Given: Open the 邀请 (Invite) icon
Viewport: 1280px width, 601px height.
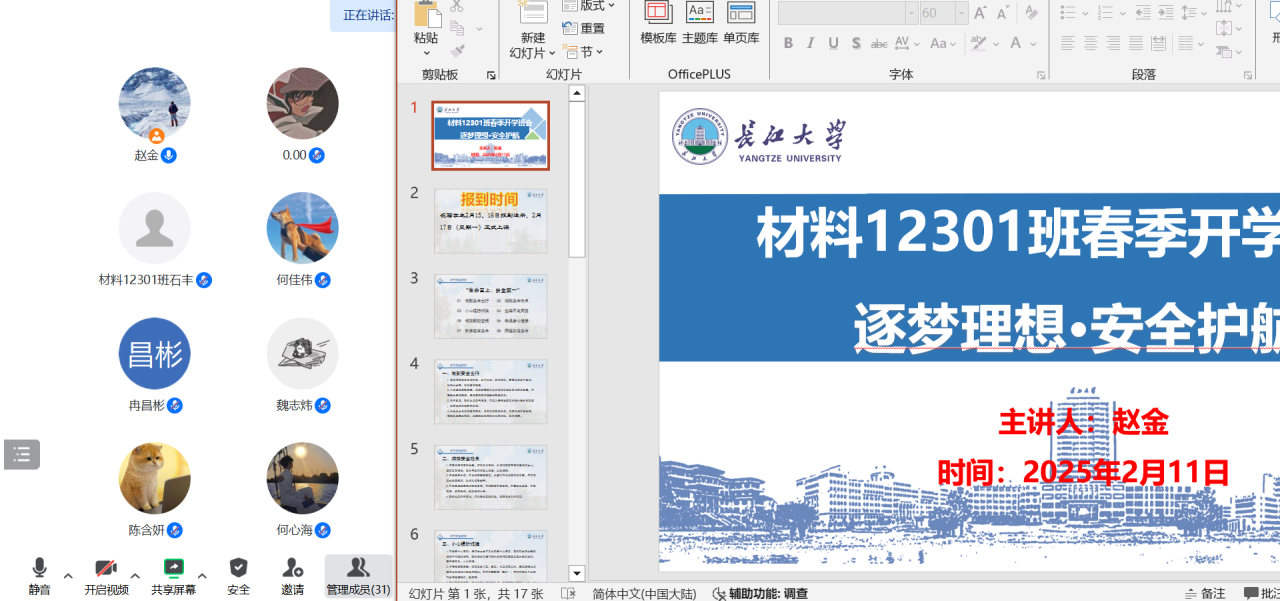Looking at the screenshot, I should coord(292,569).
